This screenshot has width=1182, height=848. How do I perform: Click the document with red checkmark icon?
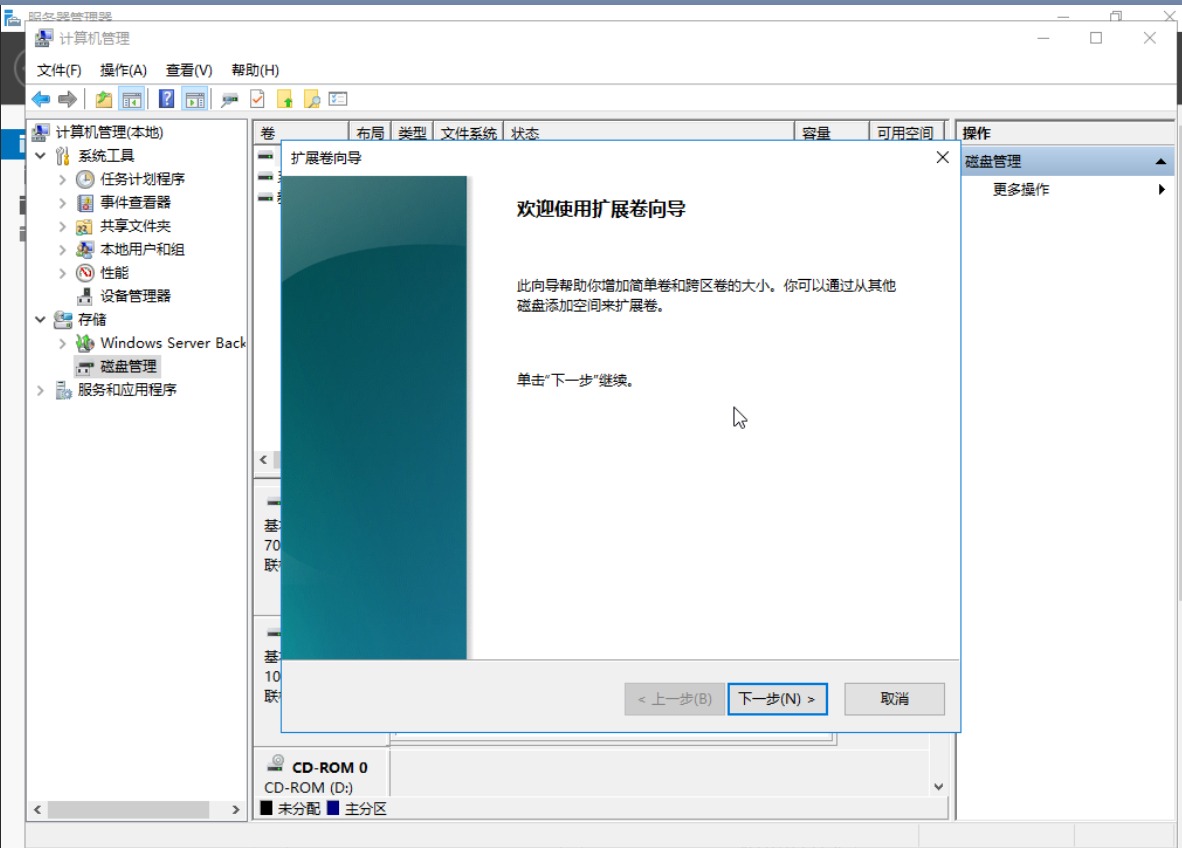257,99
